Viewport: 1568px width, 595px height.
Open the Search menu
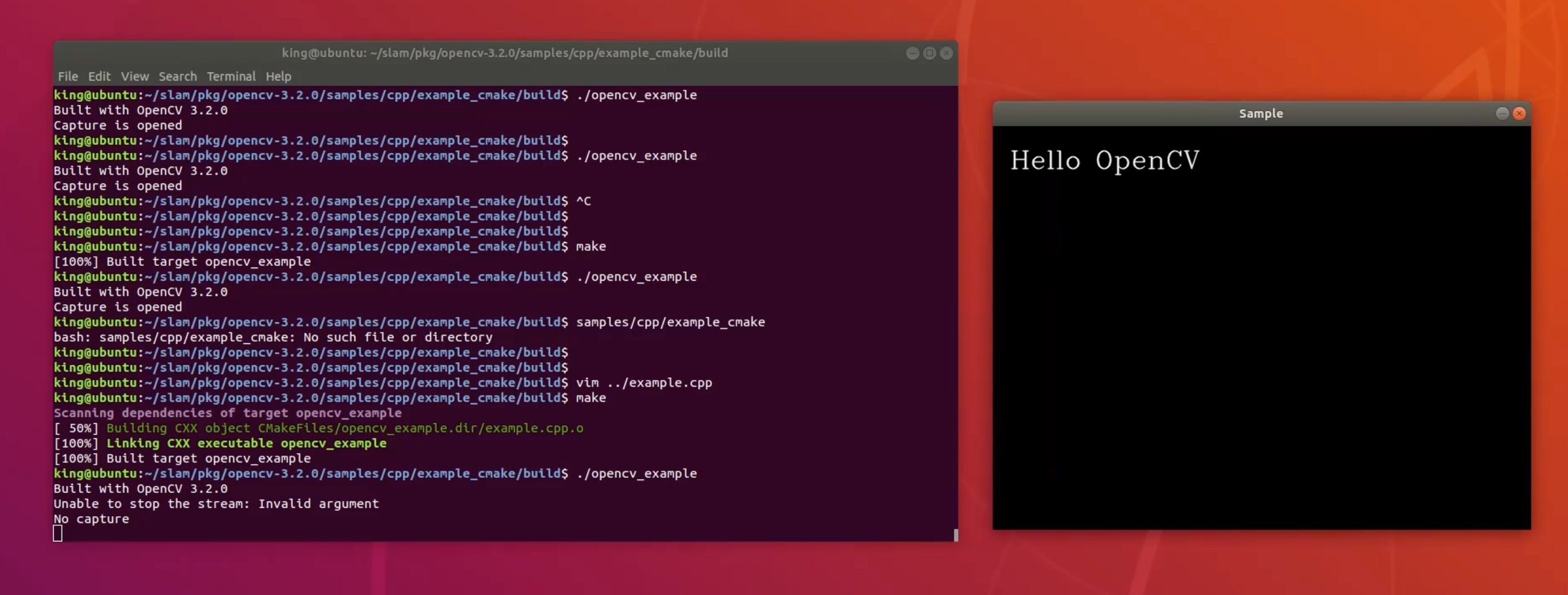[x=177, y=76]
